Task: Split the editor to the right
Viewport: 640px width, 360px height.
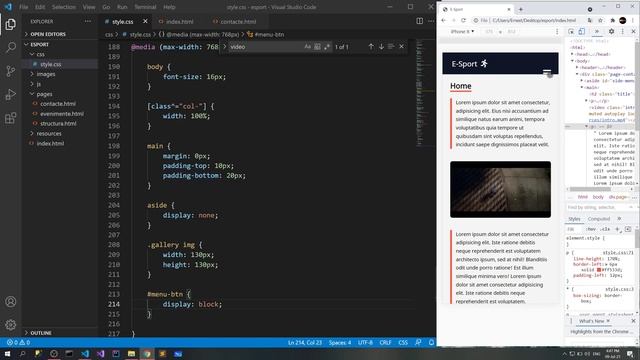Action: pos(419,21)
